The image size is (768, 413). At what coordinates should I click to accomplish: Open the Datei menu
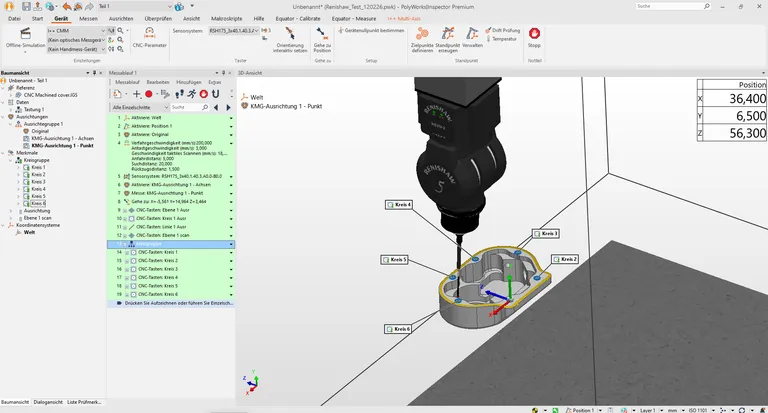click(14, 19)
